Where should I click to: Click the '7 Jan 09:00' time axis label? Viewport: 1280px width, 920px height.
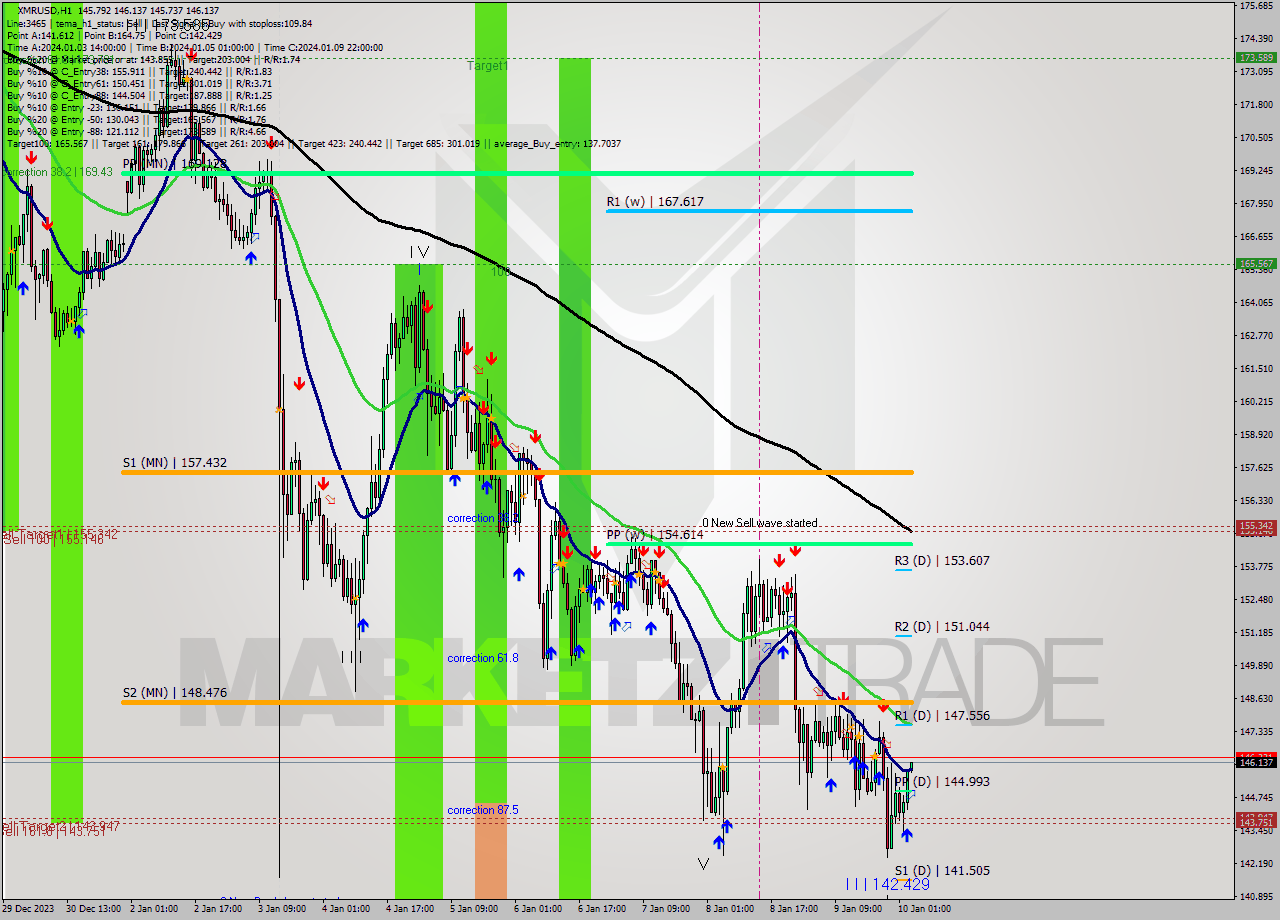667,909
